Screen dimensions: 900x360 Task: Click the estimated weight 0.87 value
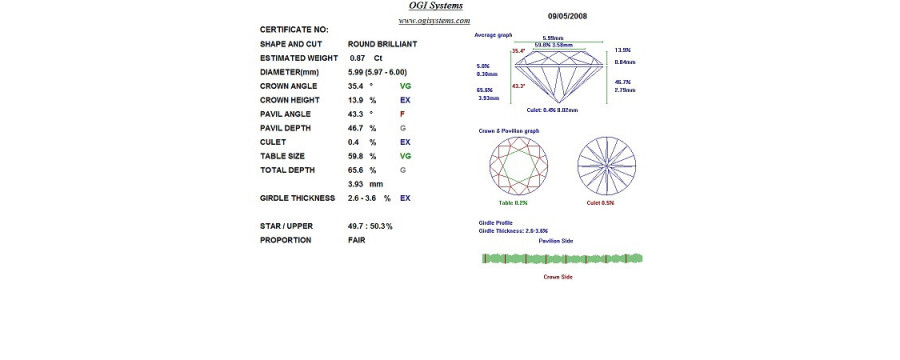[x=358, y=59]
